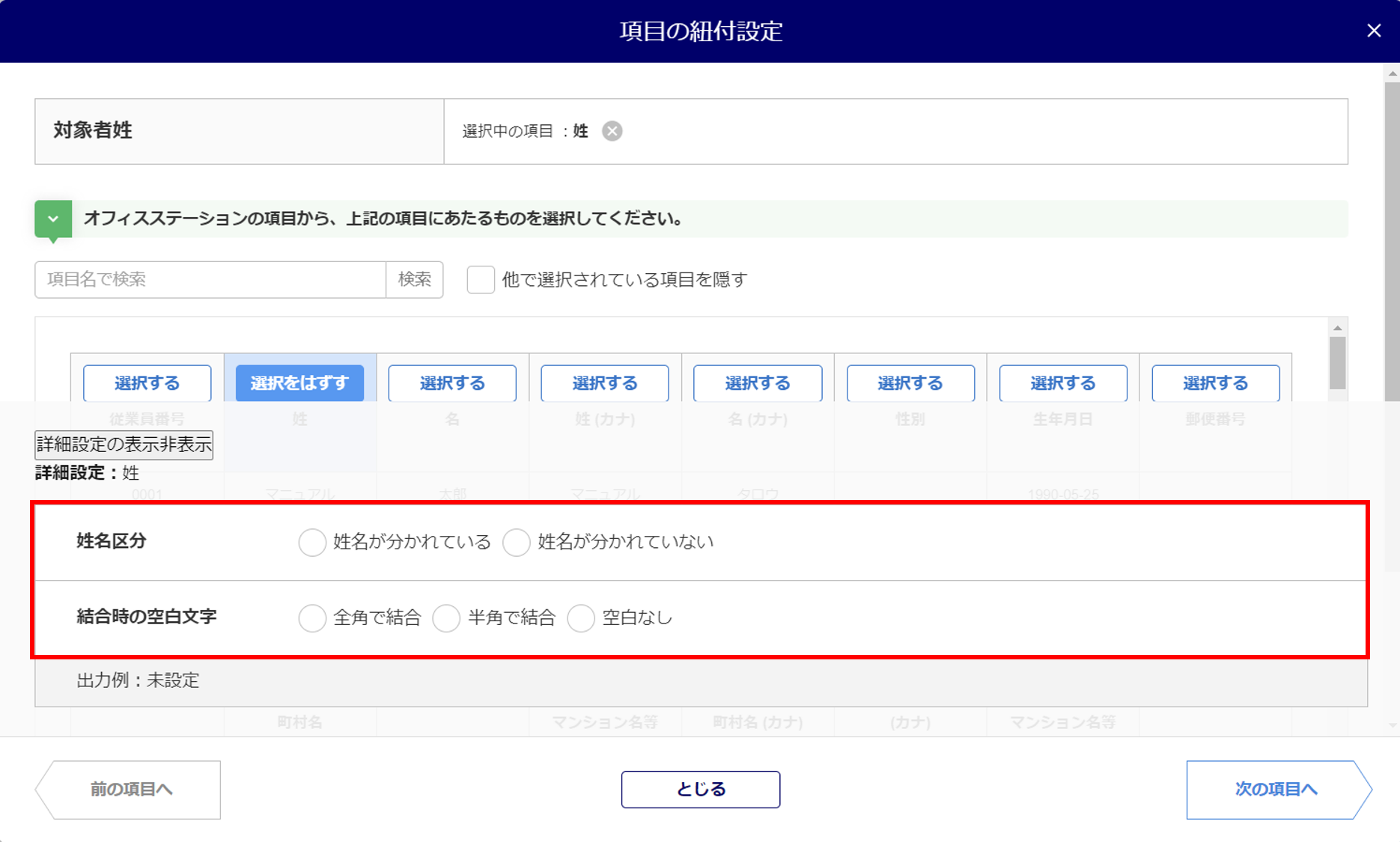Choose 空白なし radio option
Viewport: 1400px width, 842px height.
581,618
